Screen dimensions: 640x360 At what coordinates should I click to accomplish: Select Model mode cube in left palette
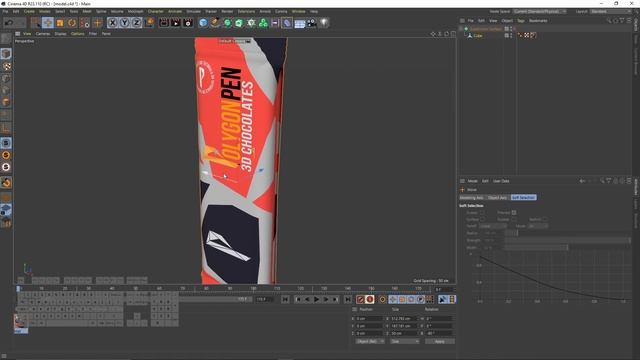click(x=6, y=53)
